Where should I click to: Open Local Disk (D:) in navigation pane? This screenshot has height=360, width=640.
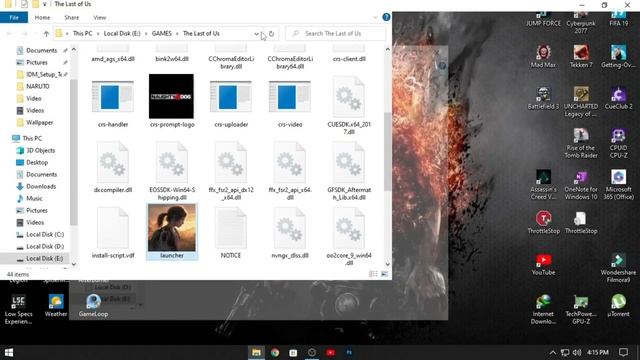tap(45, 247)
